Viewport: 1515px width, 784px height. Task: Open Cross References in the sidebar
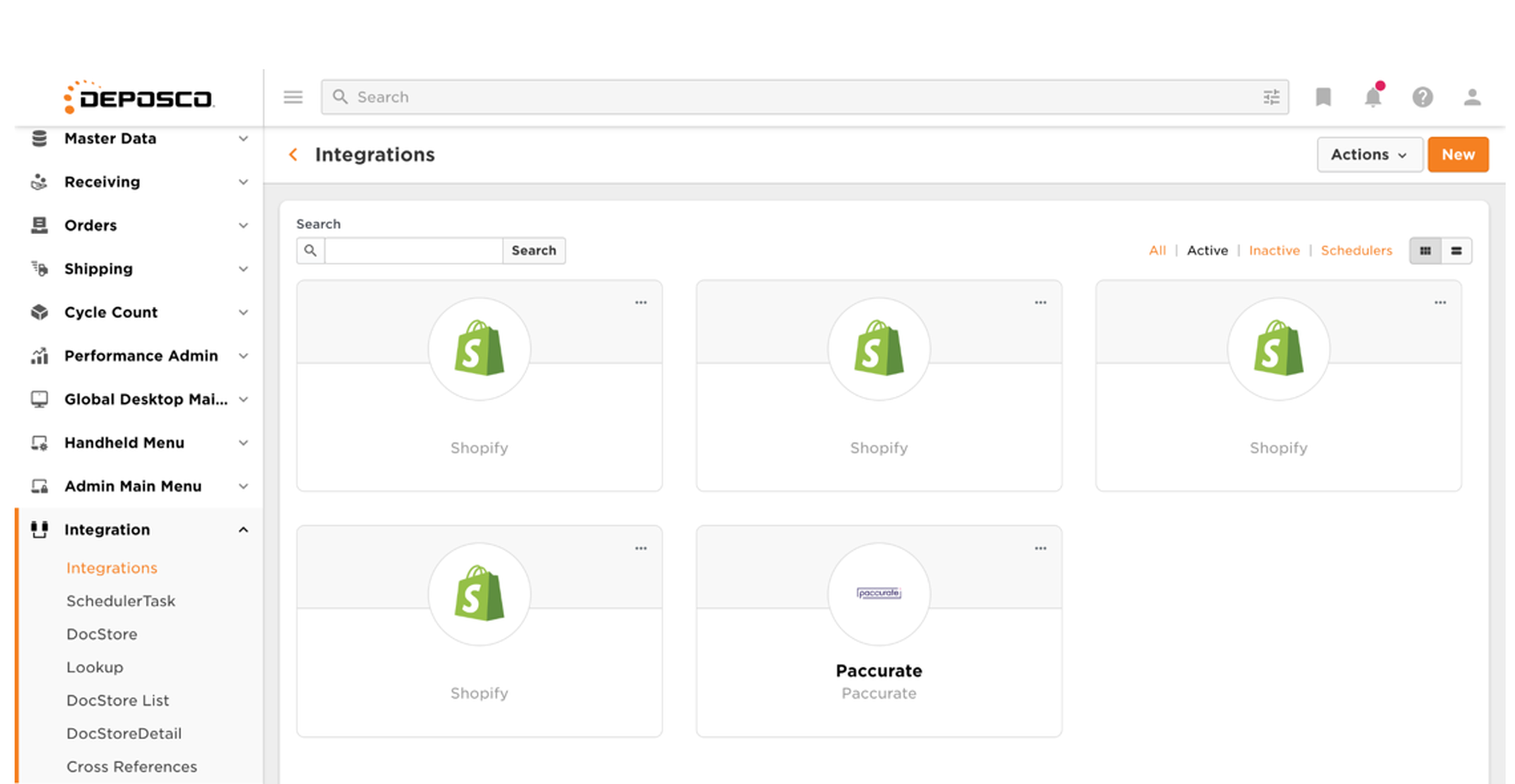[131, 767]
